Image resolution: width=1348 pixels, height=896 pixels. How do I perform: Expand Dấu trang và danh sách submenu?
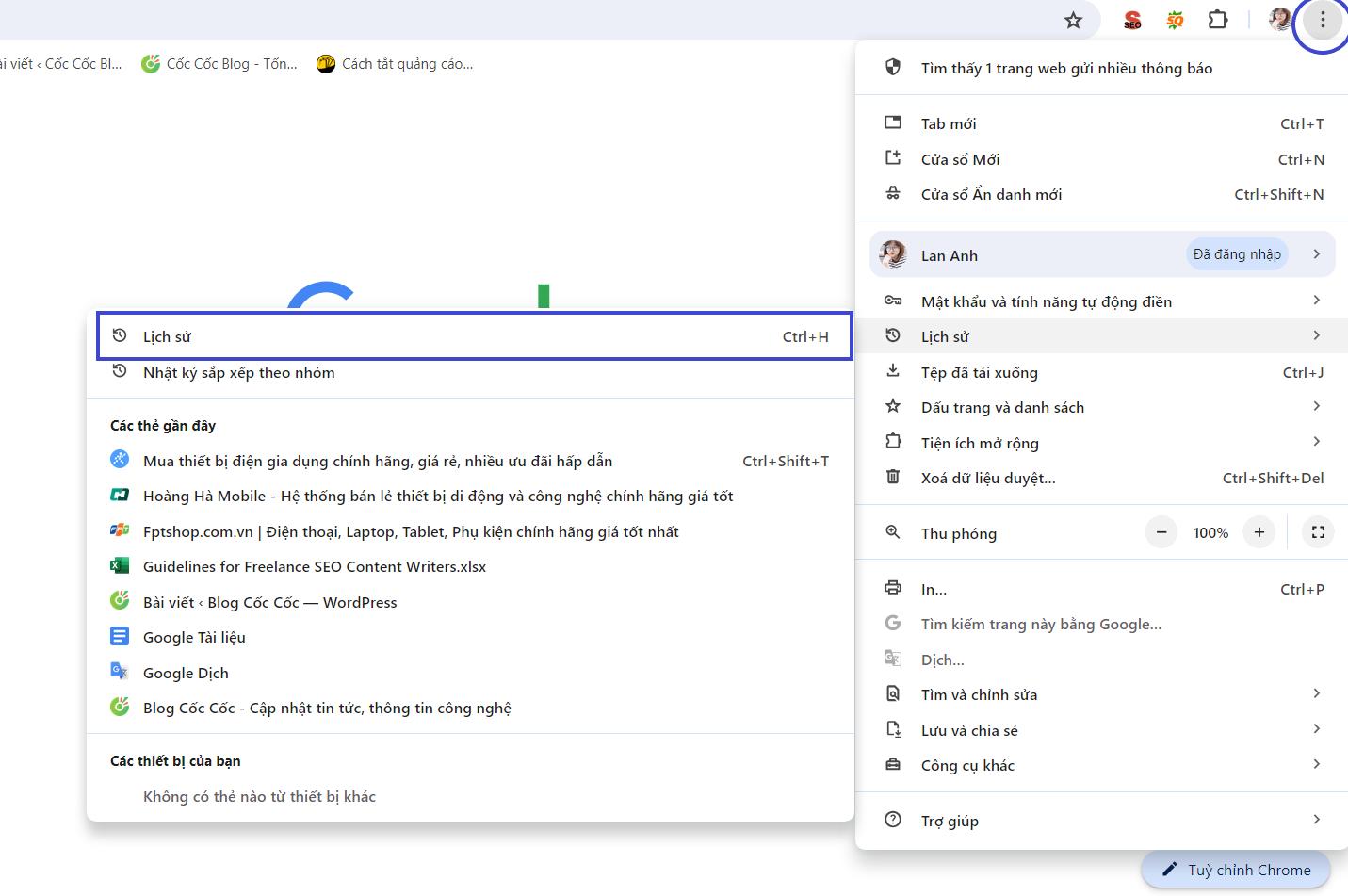coord(1102,407)
